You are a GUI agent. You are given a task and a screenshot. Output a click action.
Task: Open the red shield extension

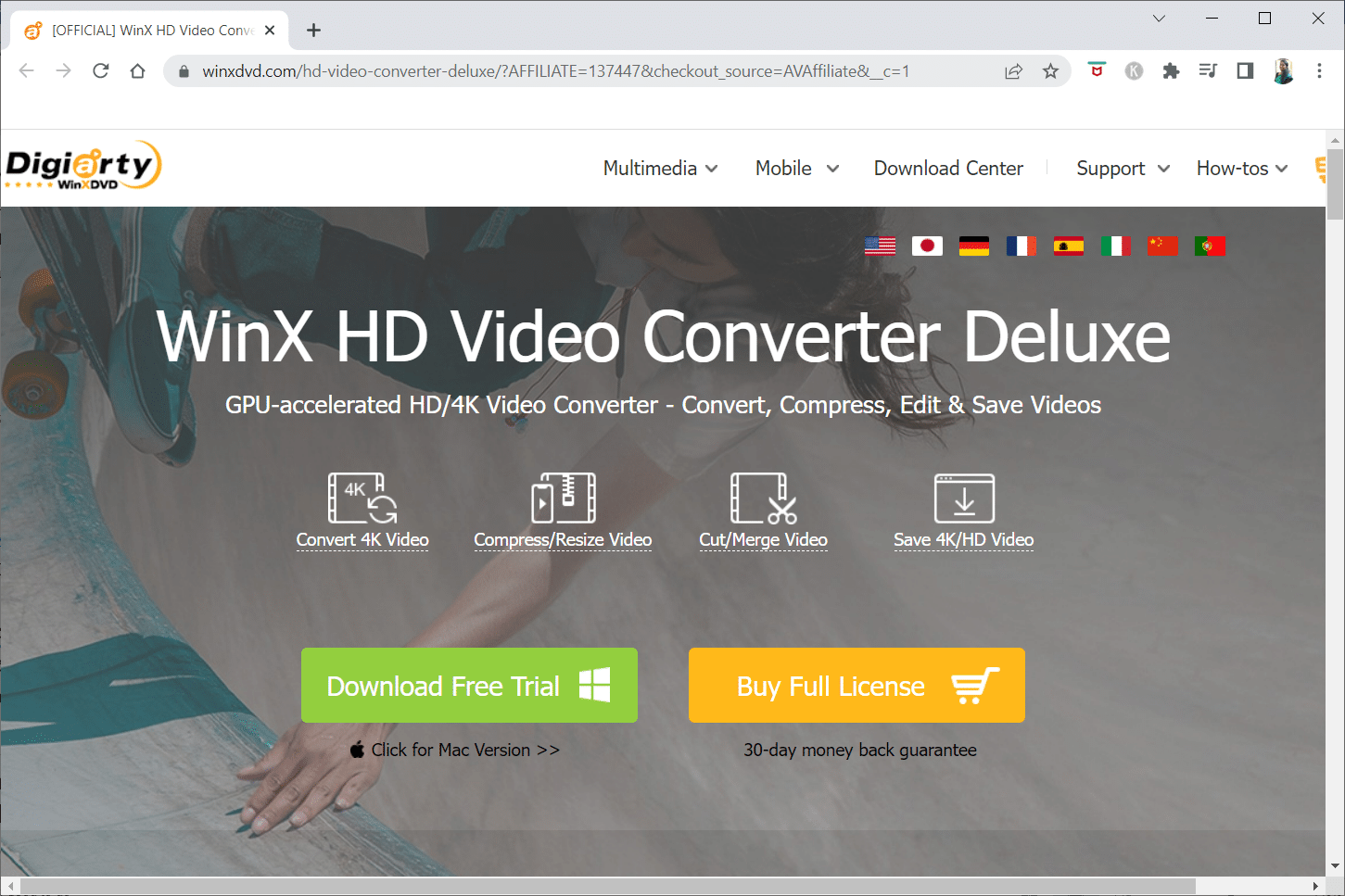(x=1097, y=70)
